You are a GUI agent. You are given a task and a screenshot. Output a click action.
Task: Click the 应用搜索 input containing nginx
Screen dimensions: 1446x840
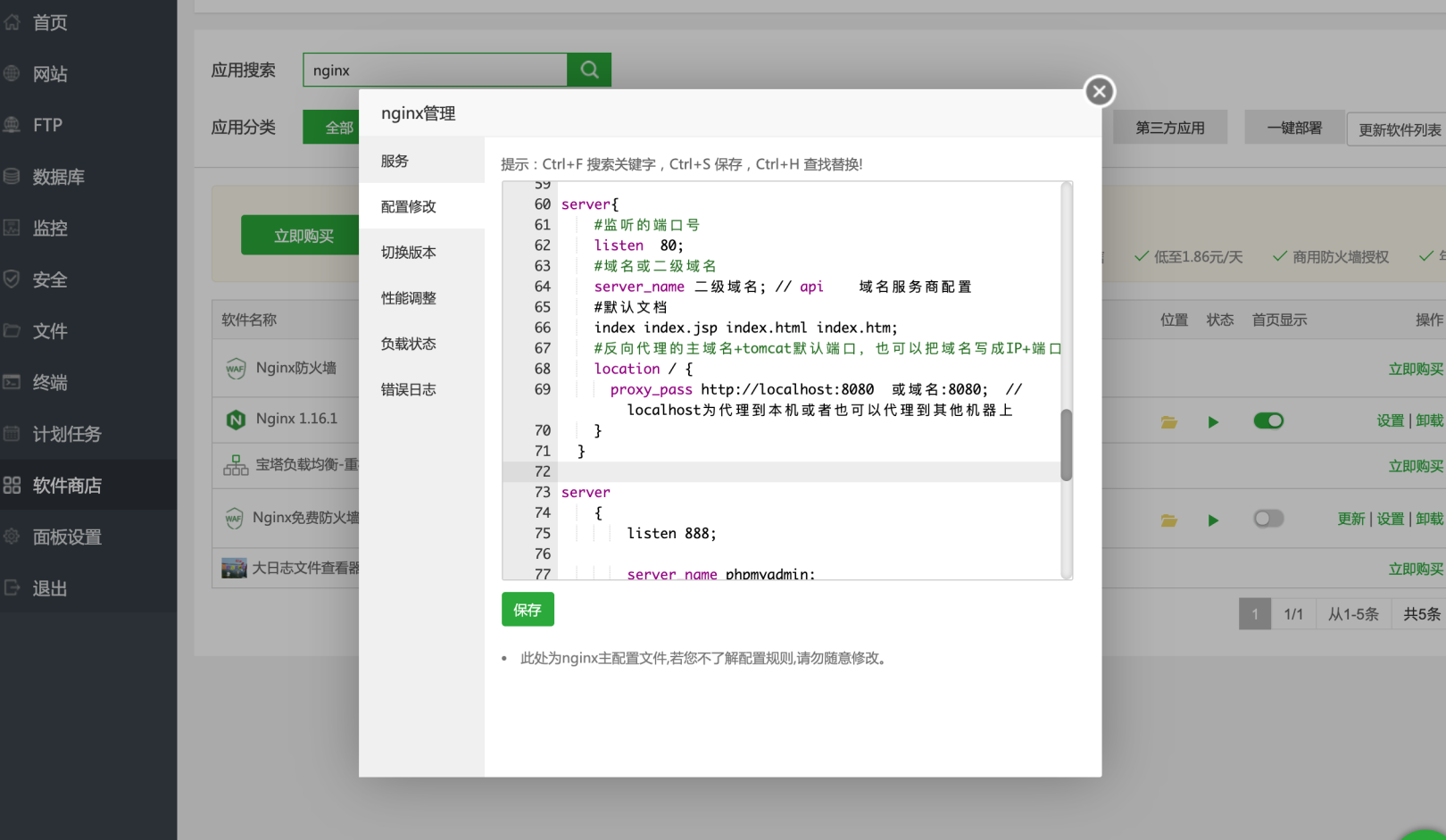click(x=435, y=70)
